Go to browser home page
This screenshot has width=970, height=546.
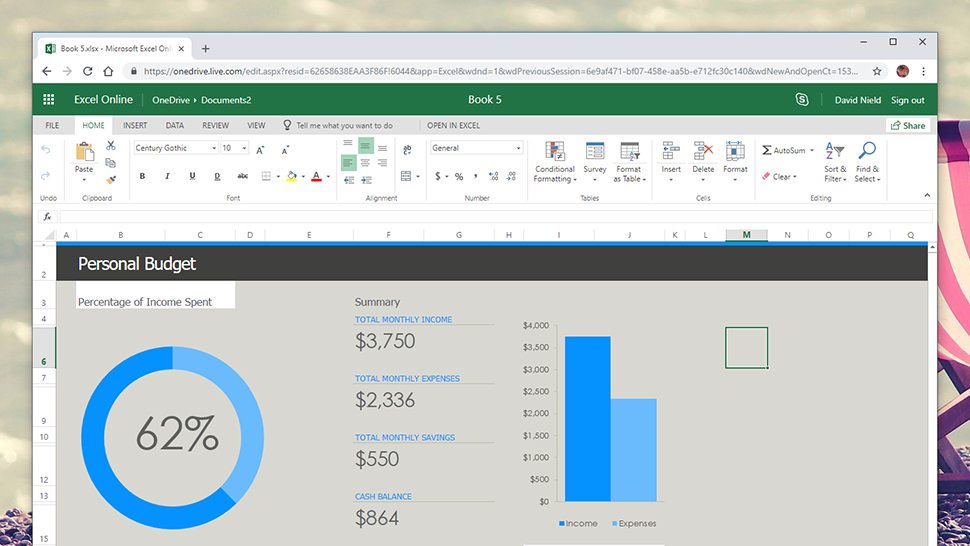tap(108, 71)
